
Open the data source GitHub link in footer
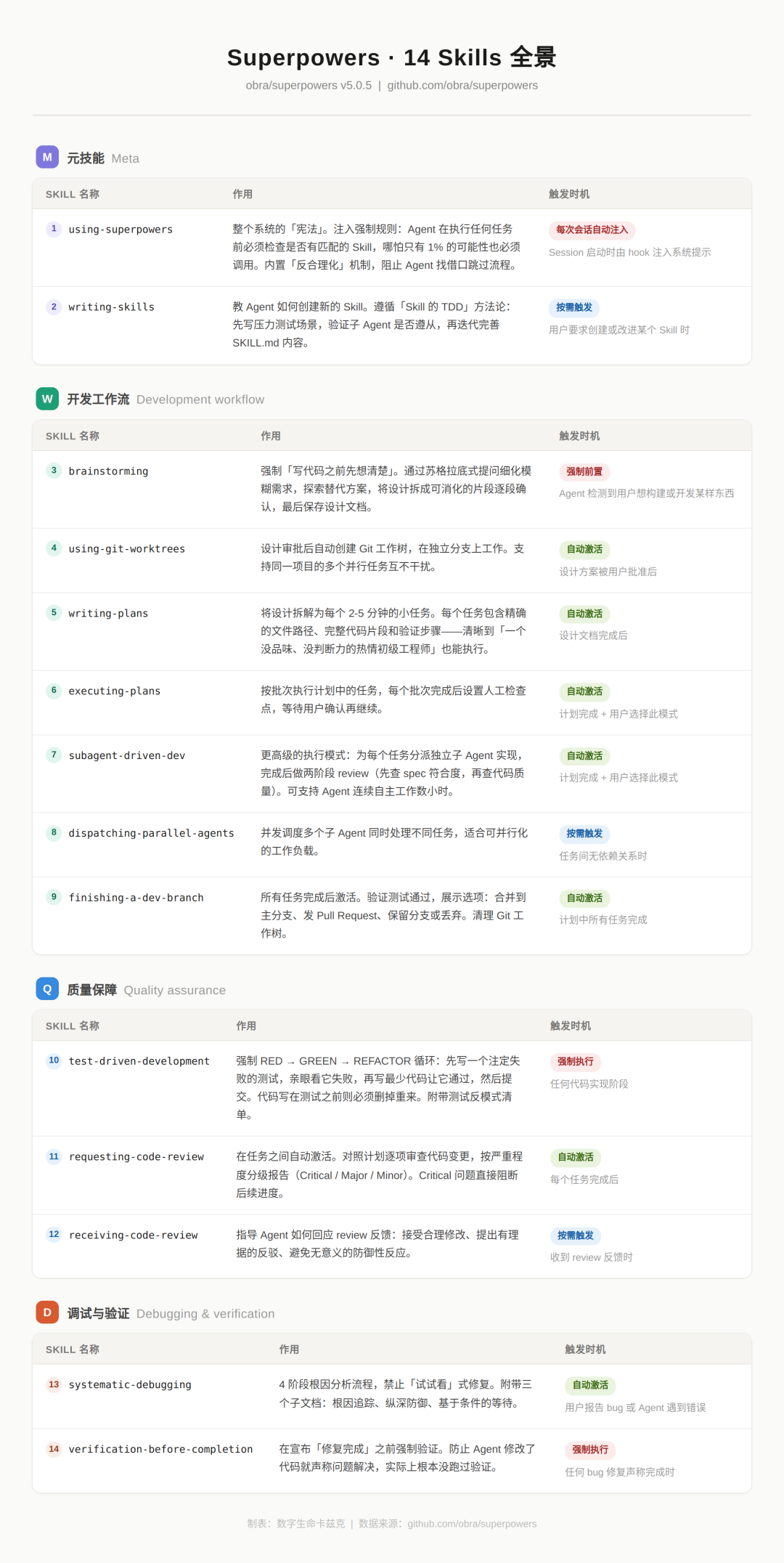click(472, 1524)
